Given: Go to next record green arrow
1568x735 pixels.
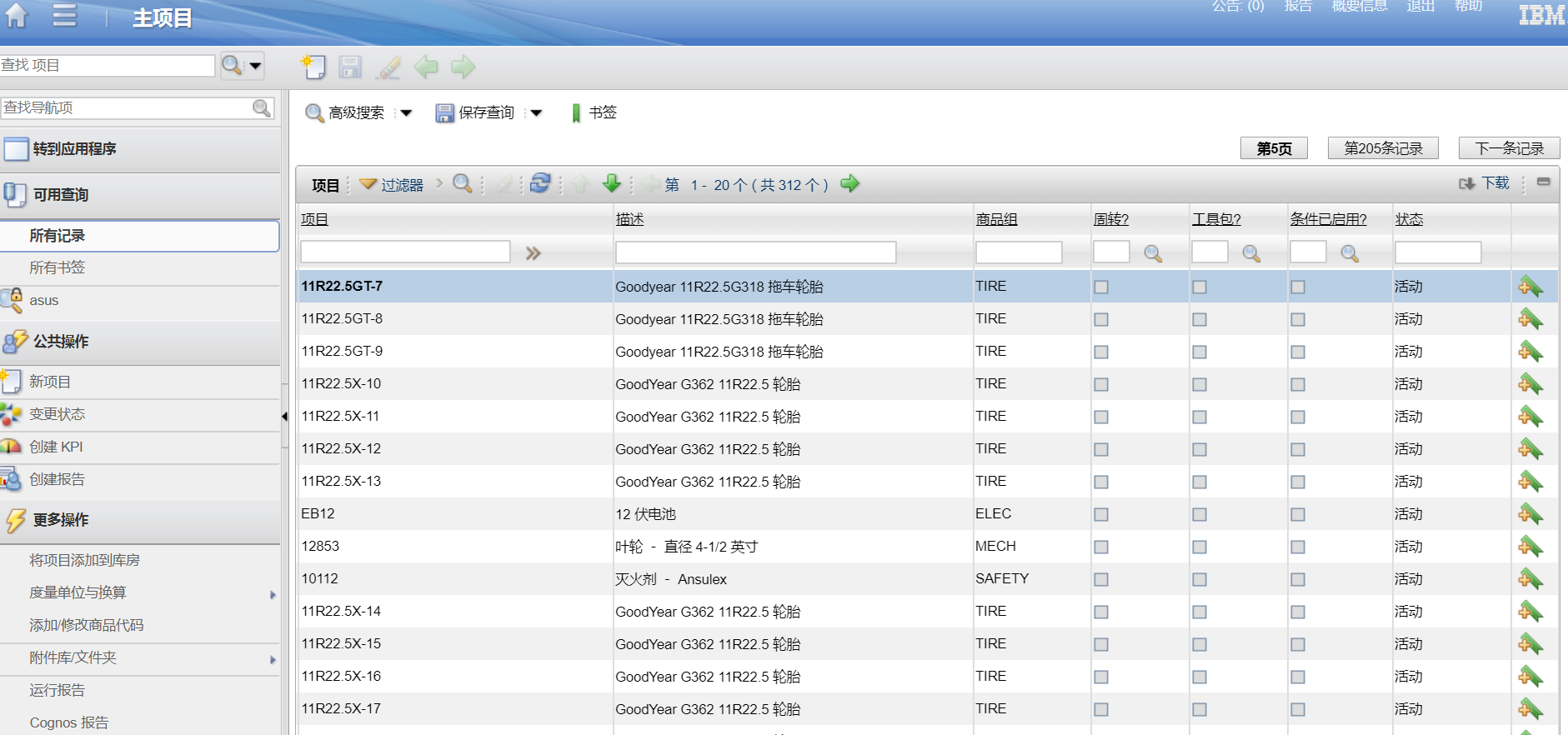Looking at the screenshot, I should tap(463, 67).
